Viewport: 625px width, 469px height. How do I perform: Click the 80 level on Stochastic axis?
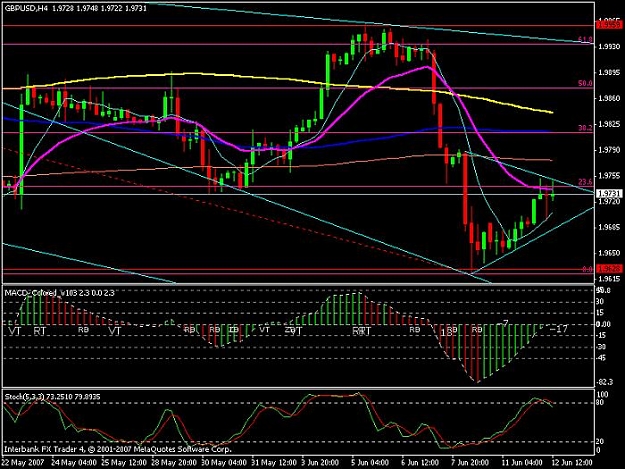point(602,403)
